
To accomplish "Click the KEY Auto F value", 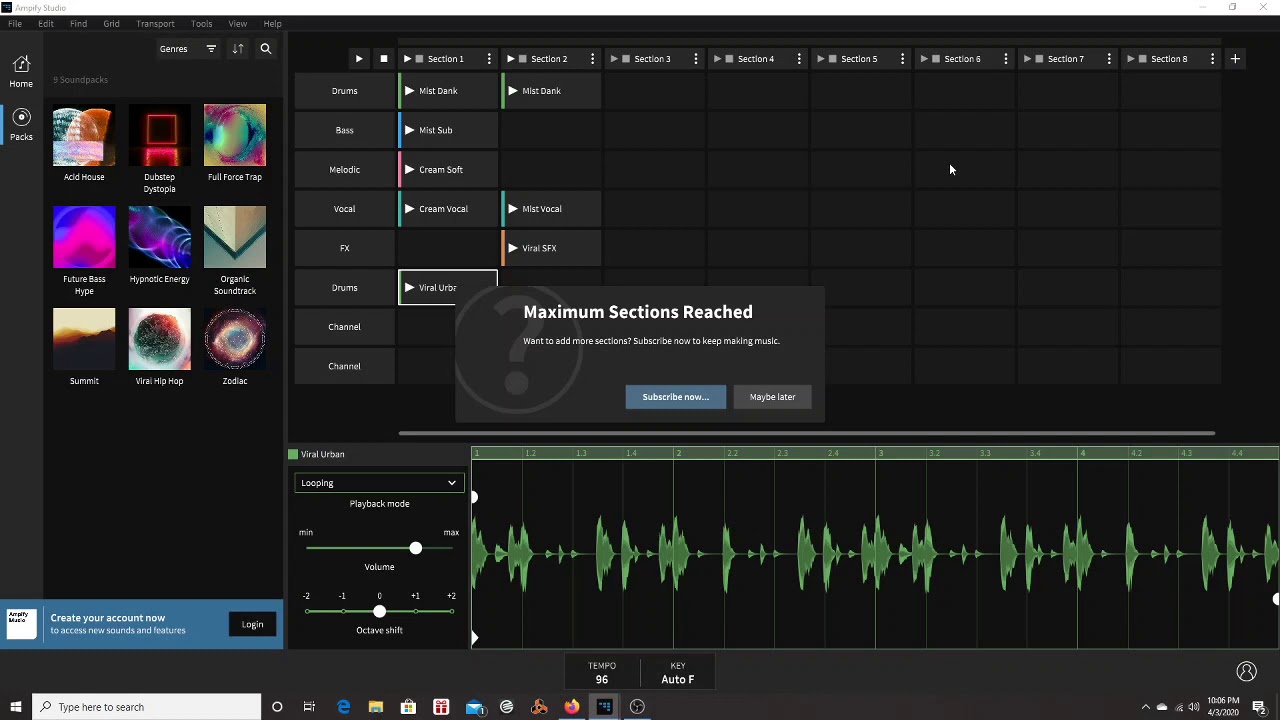I will coord(678,680).
